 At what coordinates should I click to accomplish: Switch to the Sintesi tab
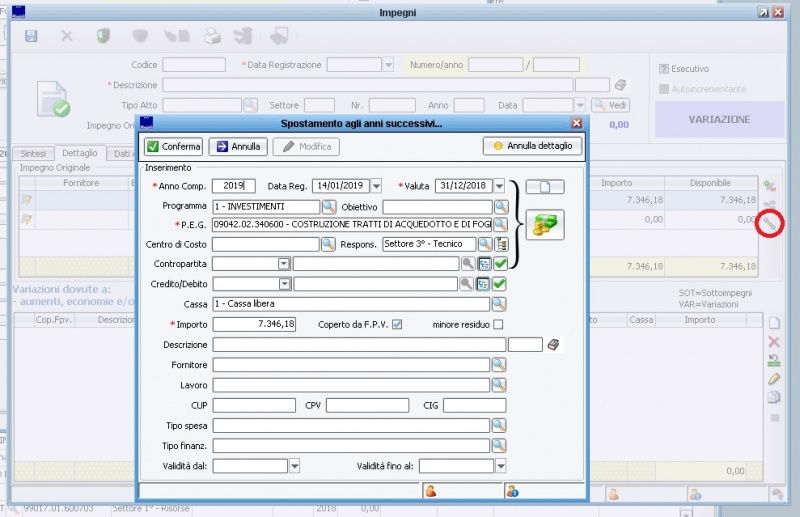[32, 153]
